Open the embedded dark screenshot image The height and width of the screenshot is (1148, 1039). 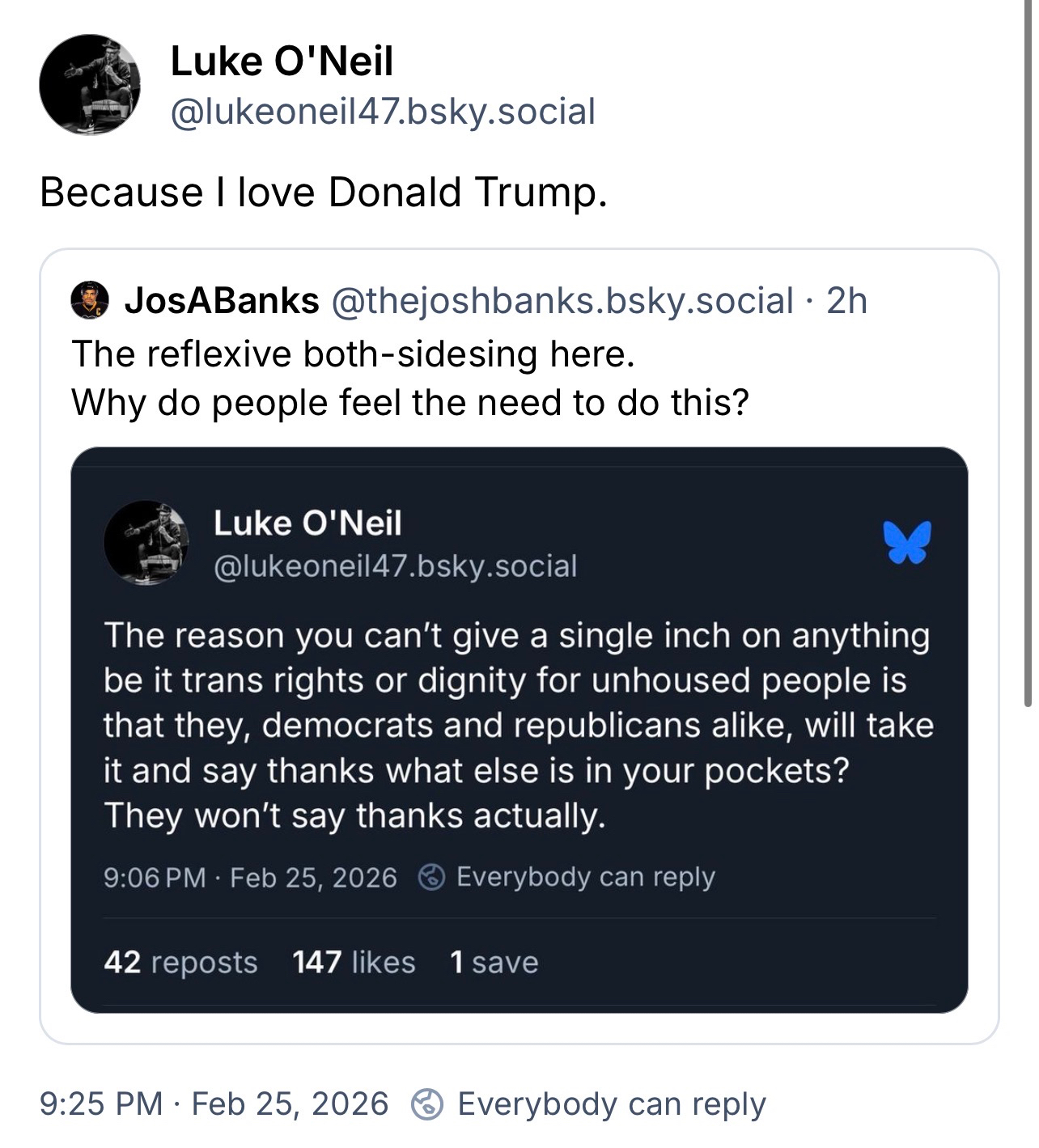(519, 728)
